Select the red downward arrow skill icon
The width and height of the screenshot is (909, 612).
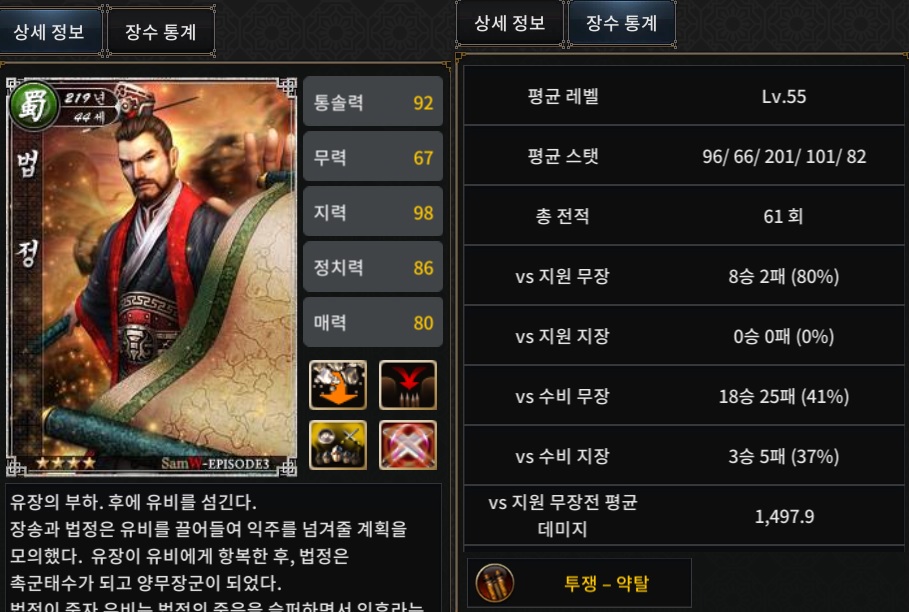click(408, 385)
